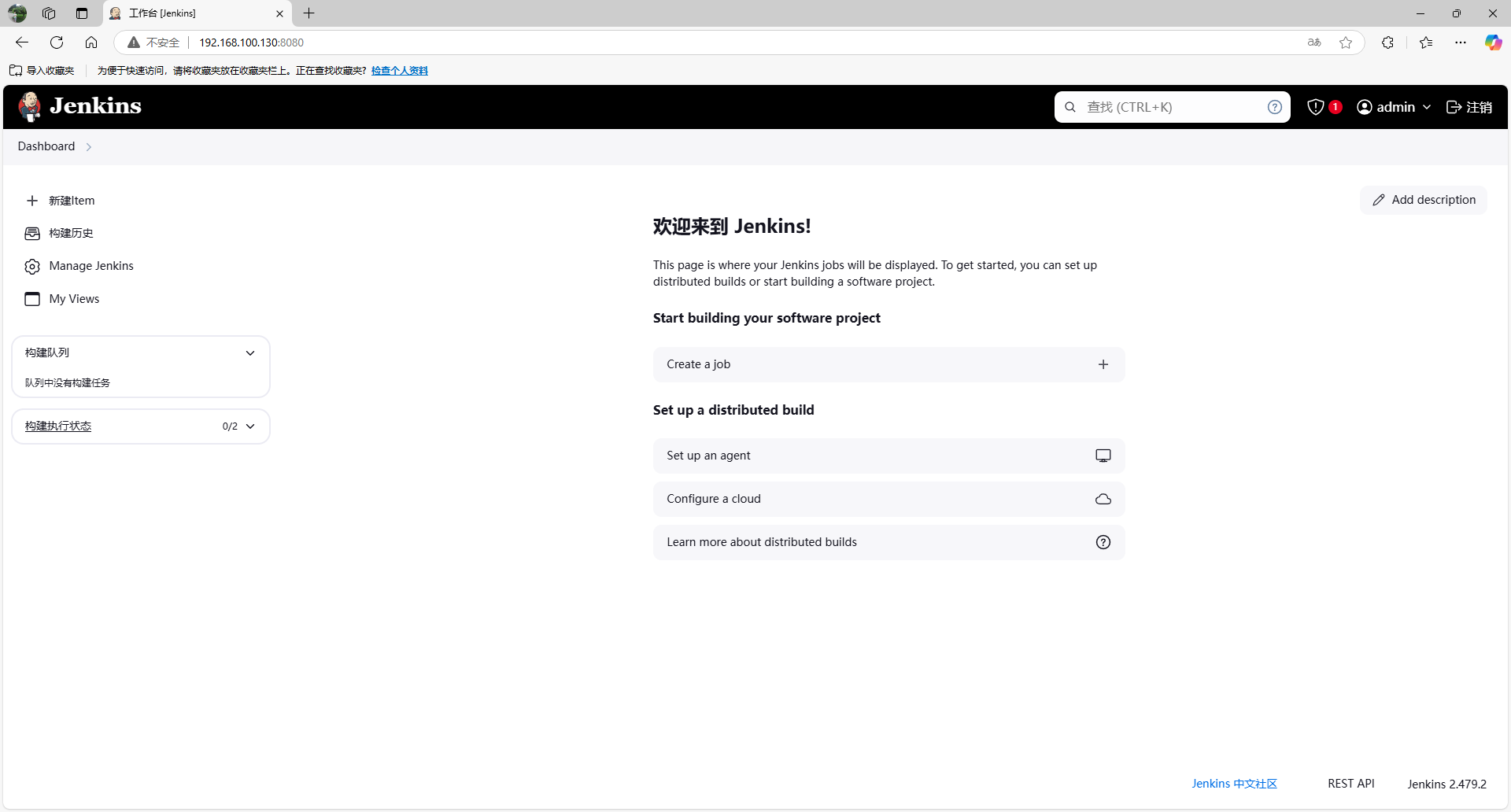The image size is (1511, 812).
Task: Click the cloud icon on Configure a cloud
Action: tap(1103, 499)
